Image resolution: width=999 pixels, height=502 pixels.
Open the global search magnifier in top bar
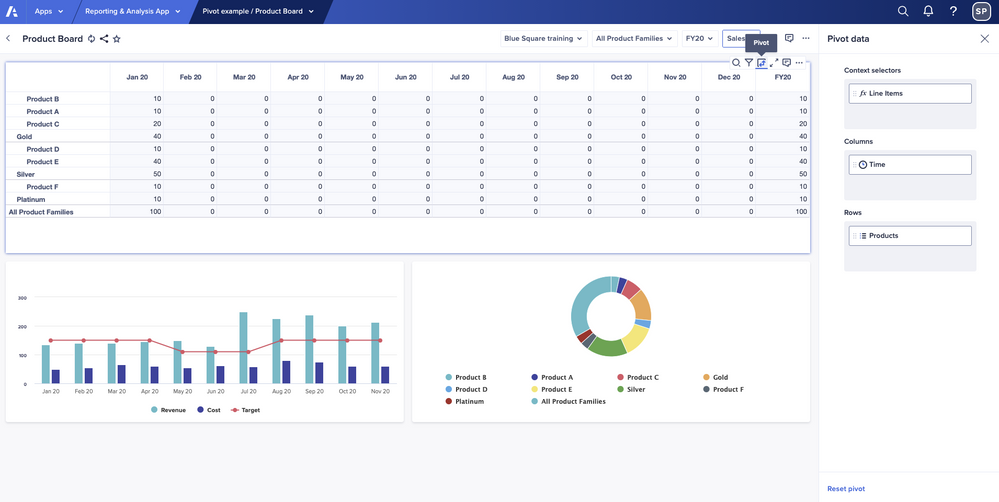coord(903,12)
